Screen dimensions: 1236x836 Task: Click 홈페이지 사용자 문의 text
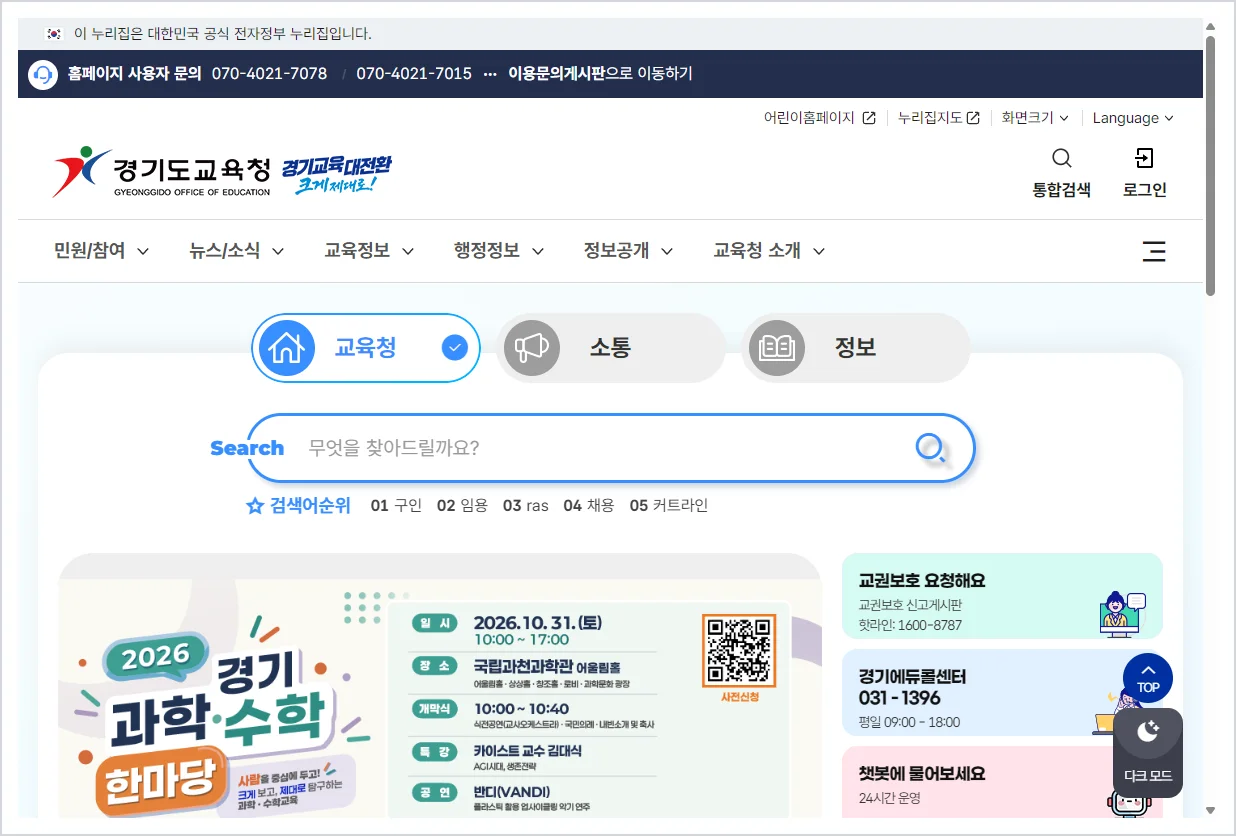(135, 74)
